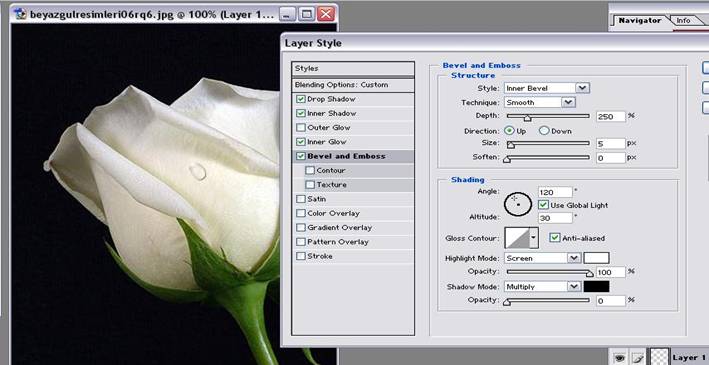The image size is (709, 365).
Task: Switch to the Navigator tab
Action: [639, 21]
